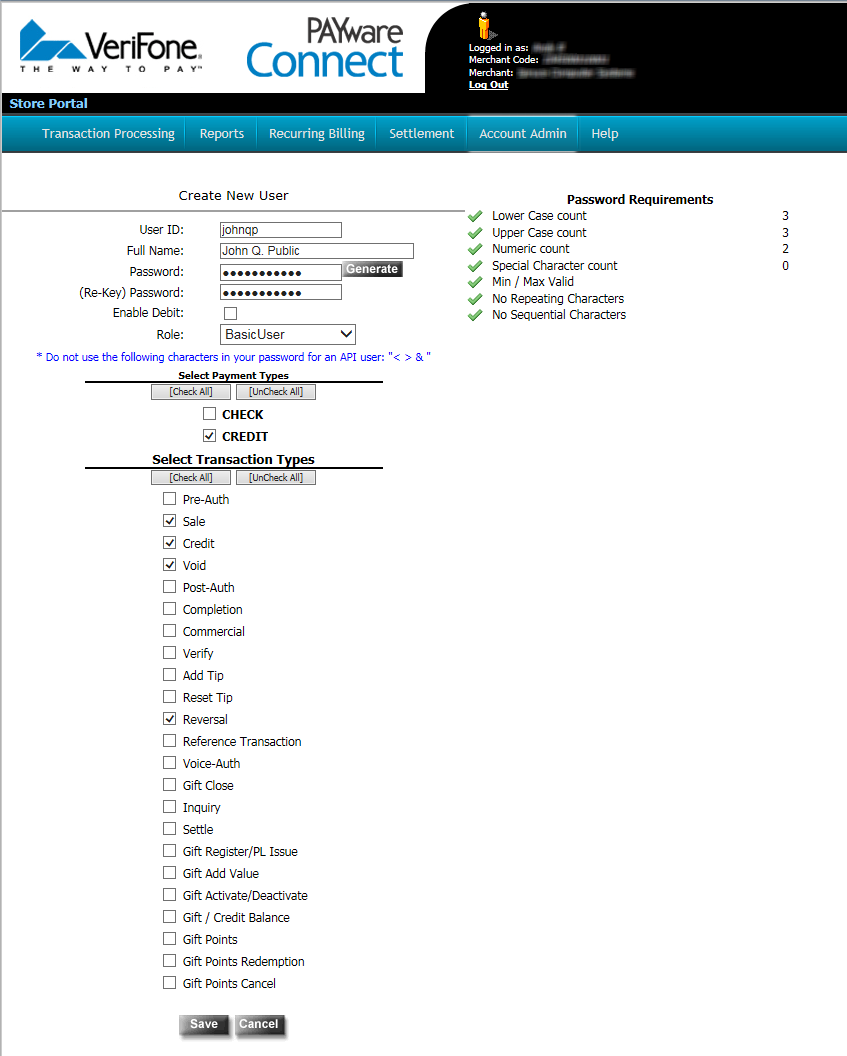Image resolution: width=847 pixels, height=1056 pixels.
Task: Click the Re-Key Password input field
Action: point(281,292)
